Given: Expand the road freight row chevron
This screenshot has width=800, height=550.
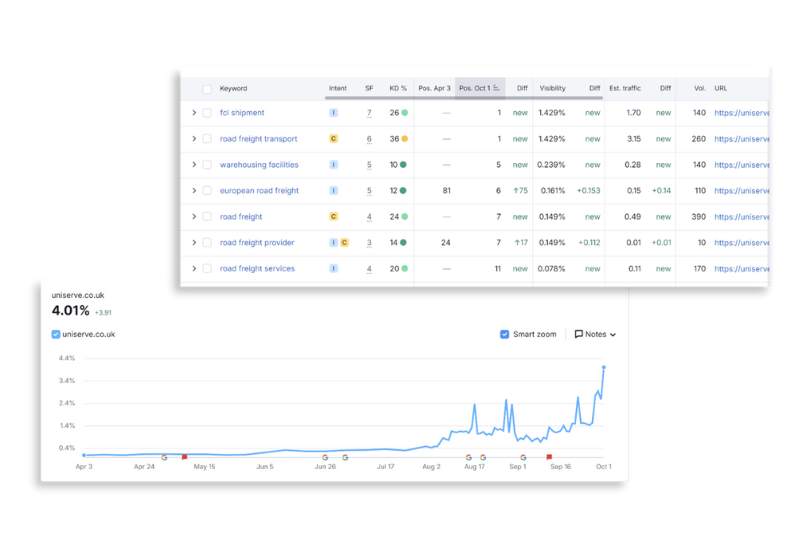Looking at the screenshot, I should click(194, 217).
